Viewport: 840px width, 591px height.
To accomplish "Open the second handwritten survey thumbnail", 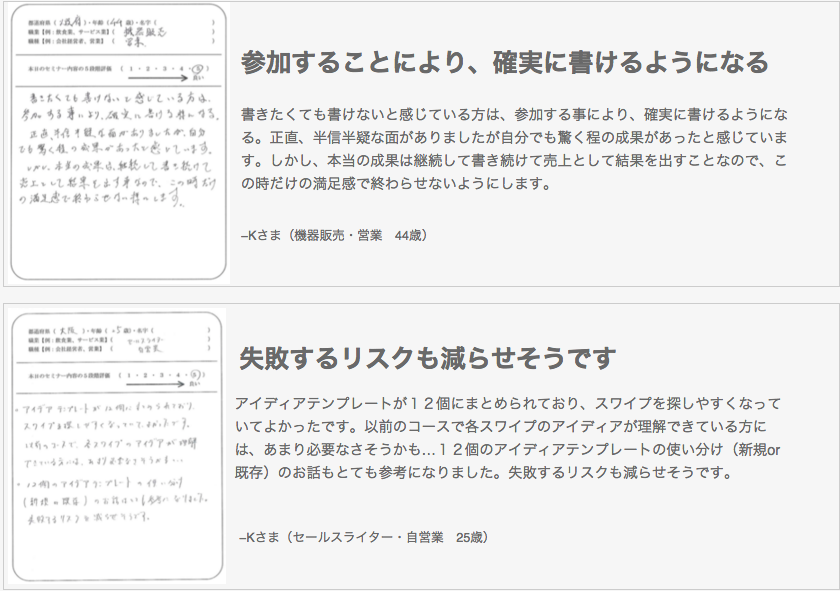I will (x=117, y=446).
